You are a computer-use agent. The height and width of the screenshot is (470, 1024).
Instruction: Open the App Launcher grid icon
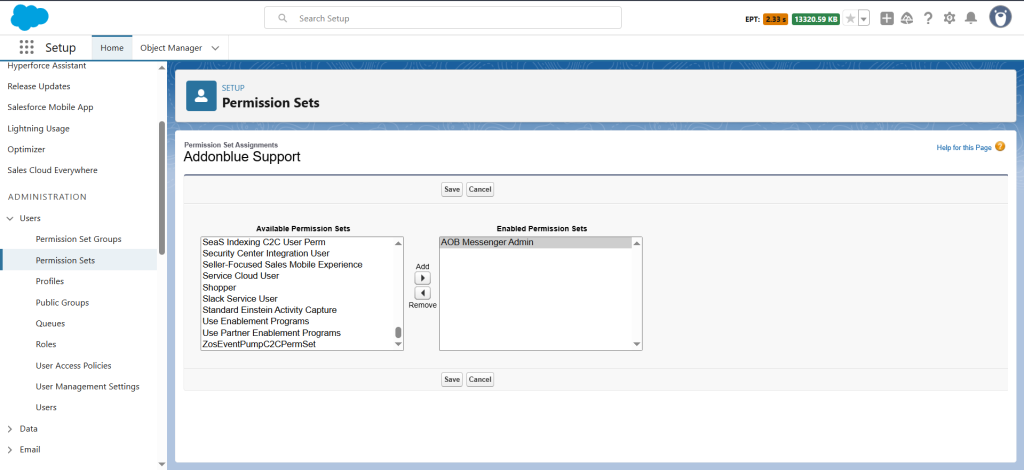[27, 47]
